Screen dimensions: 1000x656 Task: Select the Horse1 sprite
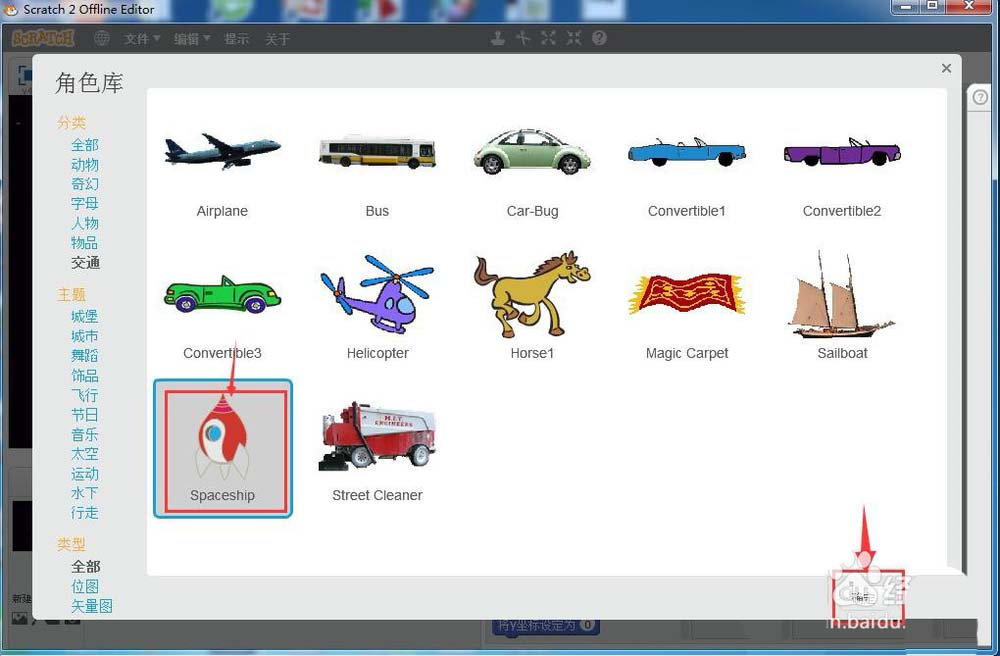pos(532,294)
